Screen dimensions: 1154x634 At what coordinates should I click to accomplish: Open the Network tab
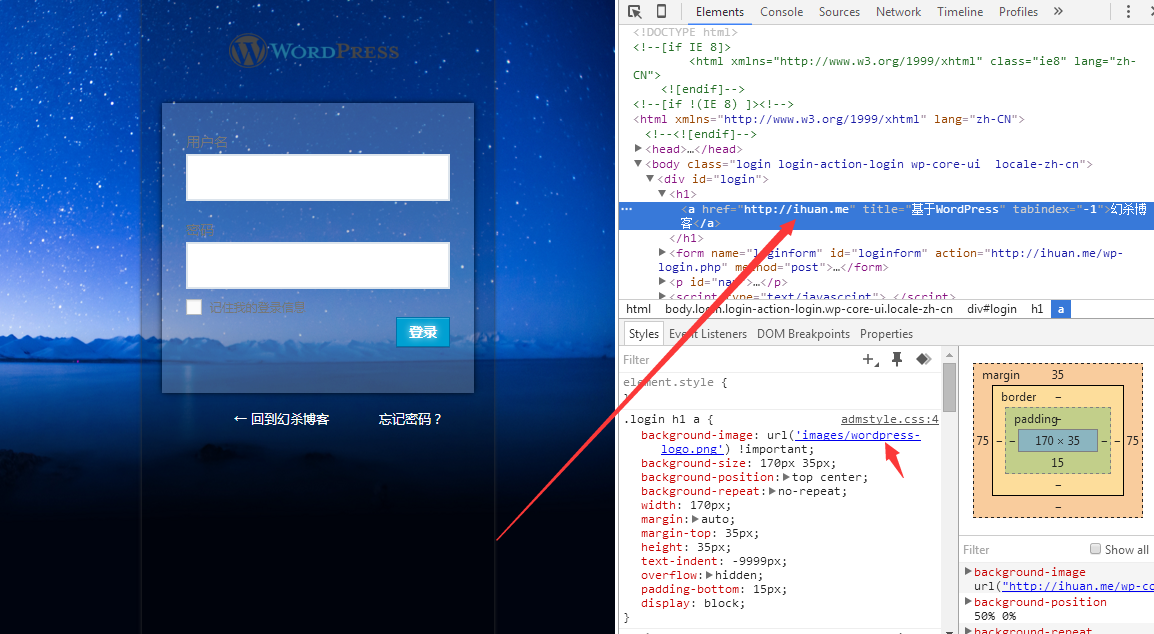tap(898, 12)
